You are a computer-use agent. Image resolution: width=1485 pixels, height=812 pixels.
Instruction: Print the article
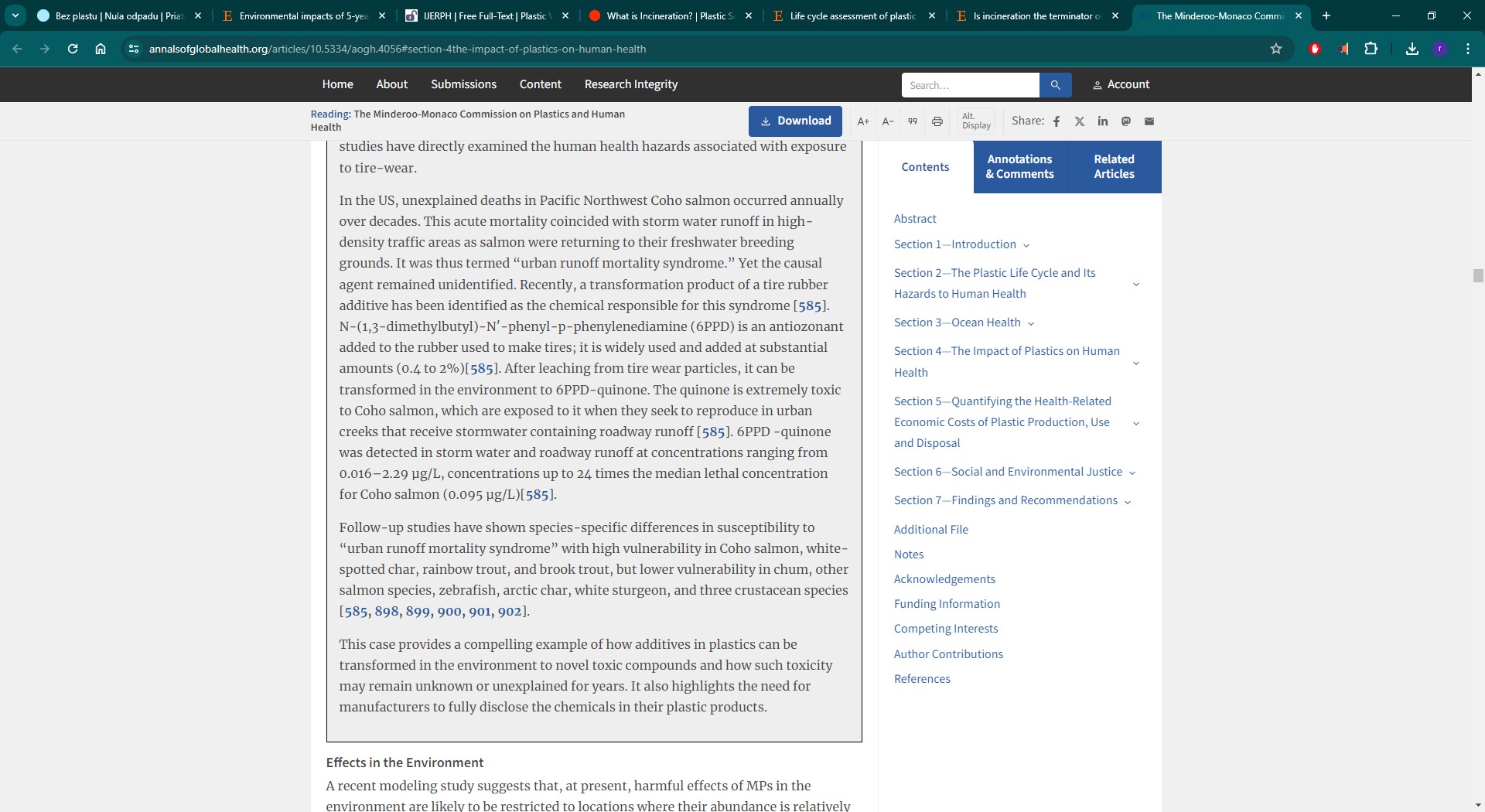pyautogui.click(x=937, y=121)
